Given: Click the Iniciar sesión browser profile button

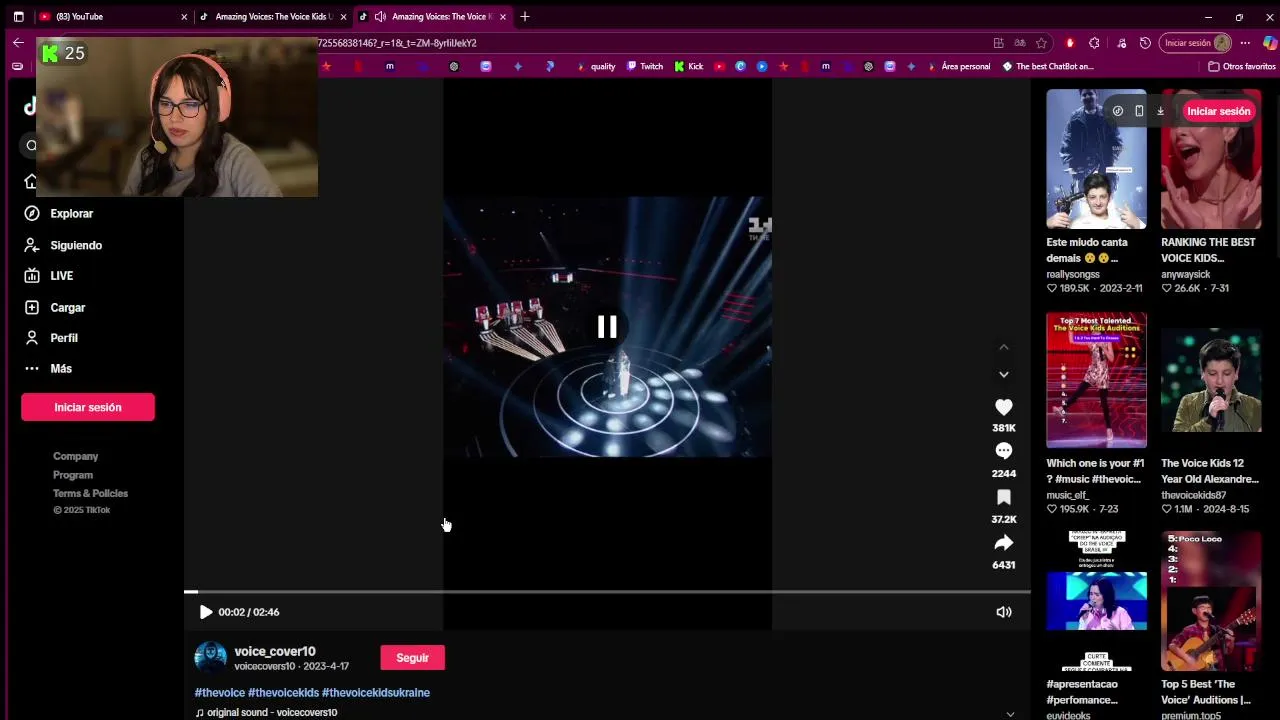Looking at the screenshot, I should pos(1196,43).
